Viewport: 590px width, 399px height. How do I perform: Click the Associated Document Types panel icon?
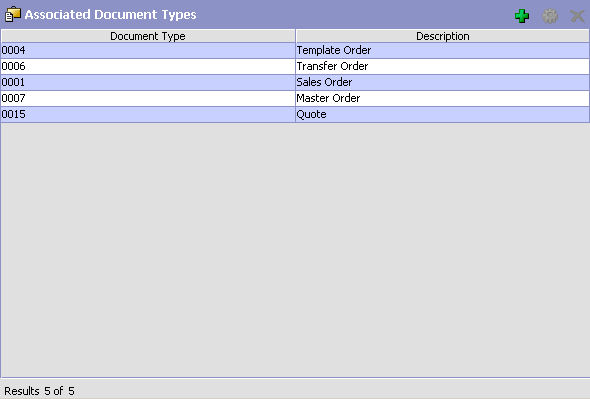click(x=13, y=15)
